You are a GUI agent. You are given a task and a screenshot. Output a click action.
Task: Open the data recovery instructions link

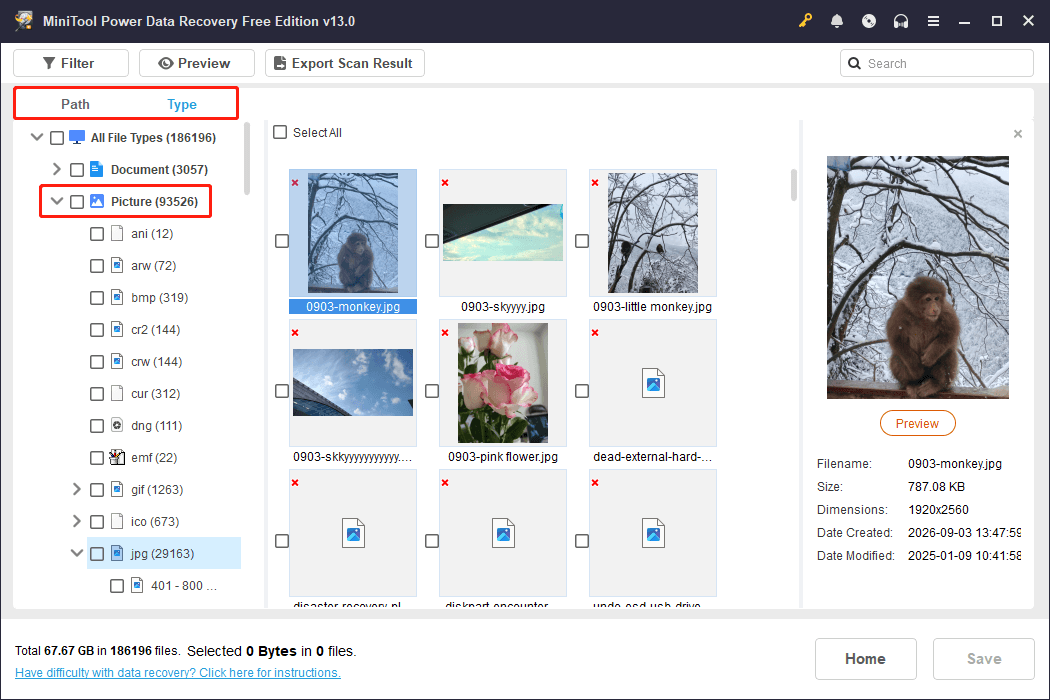coord(178,673)
